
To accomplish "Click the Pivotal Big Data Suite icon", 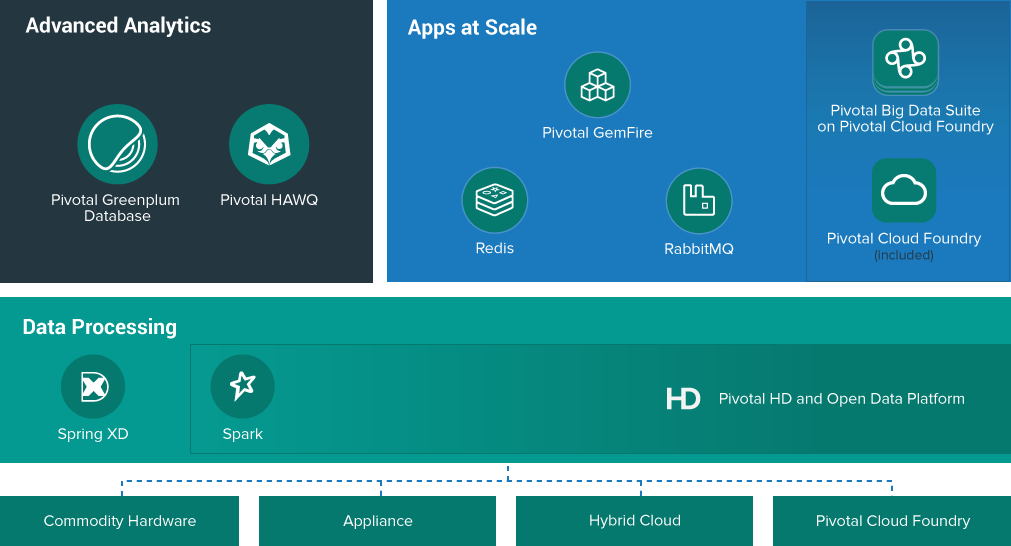I will coord(905,62).
